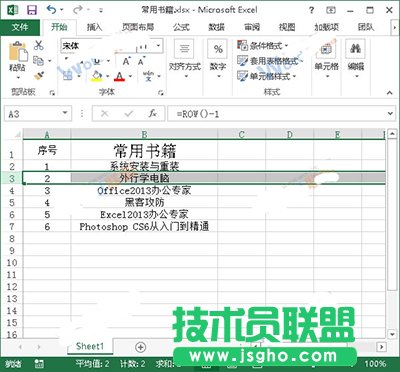400x372 pixels.
Task: Open the 单元格 cells group
Action: click(x=327, y=60)
